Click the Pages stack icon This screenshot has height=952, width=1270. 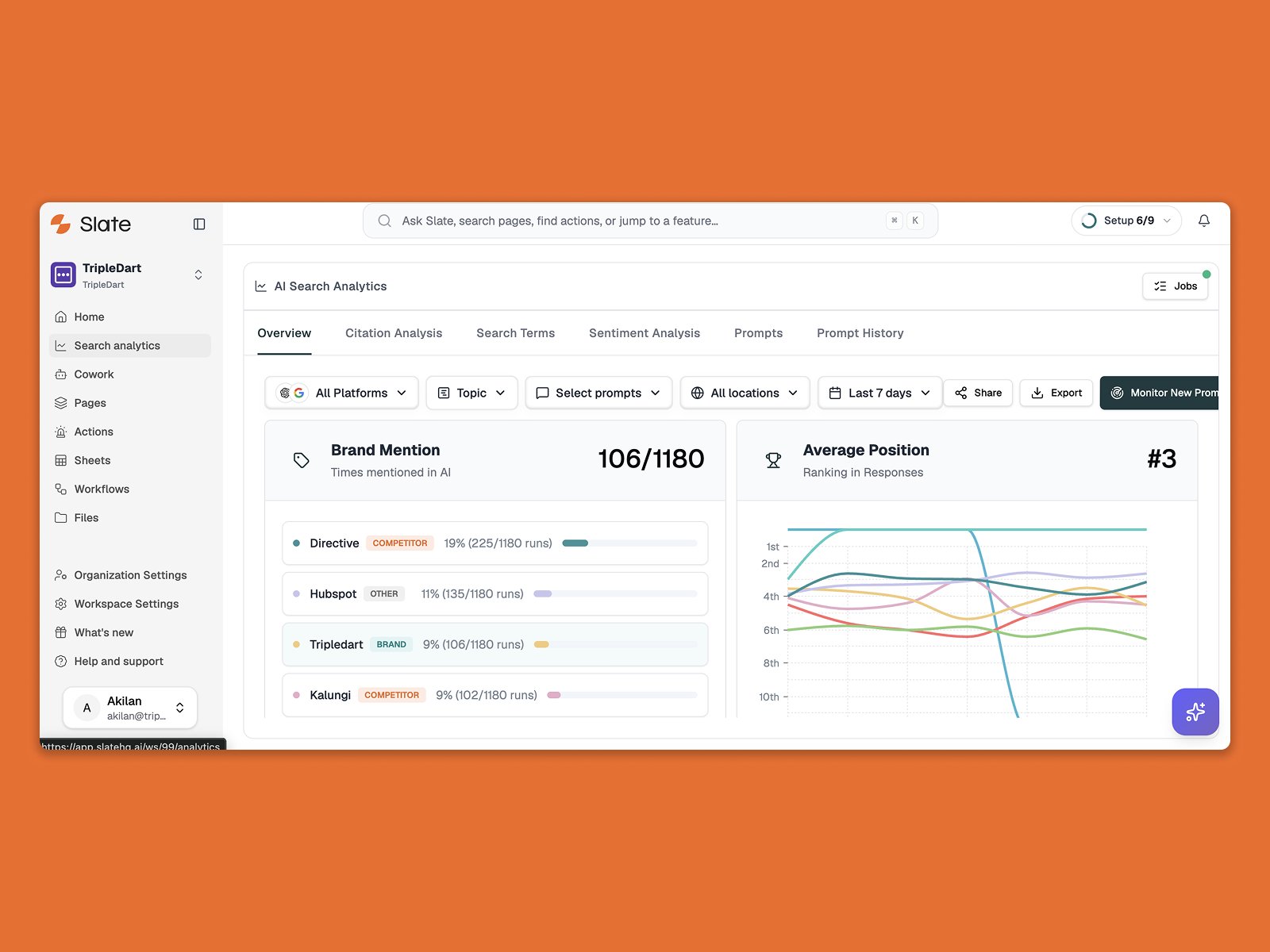point(61,403)
